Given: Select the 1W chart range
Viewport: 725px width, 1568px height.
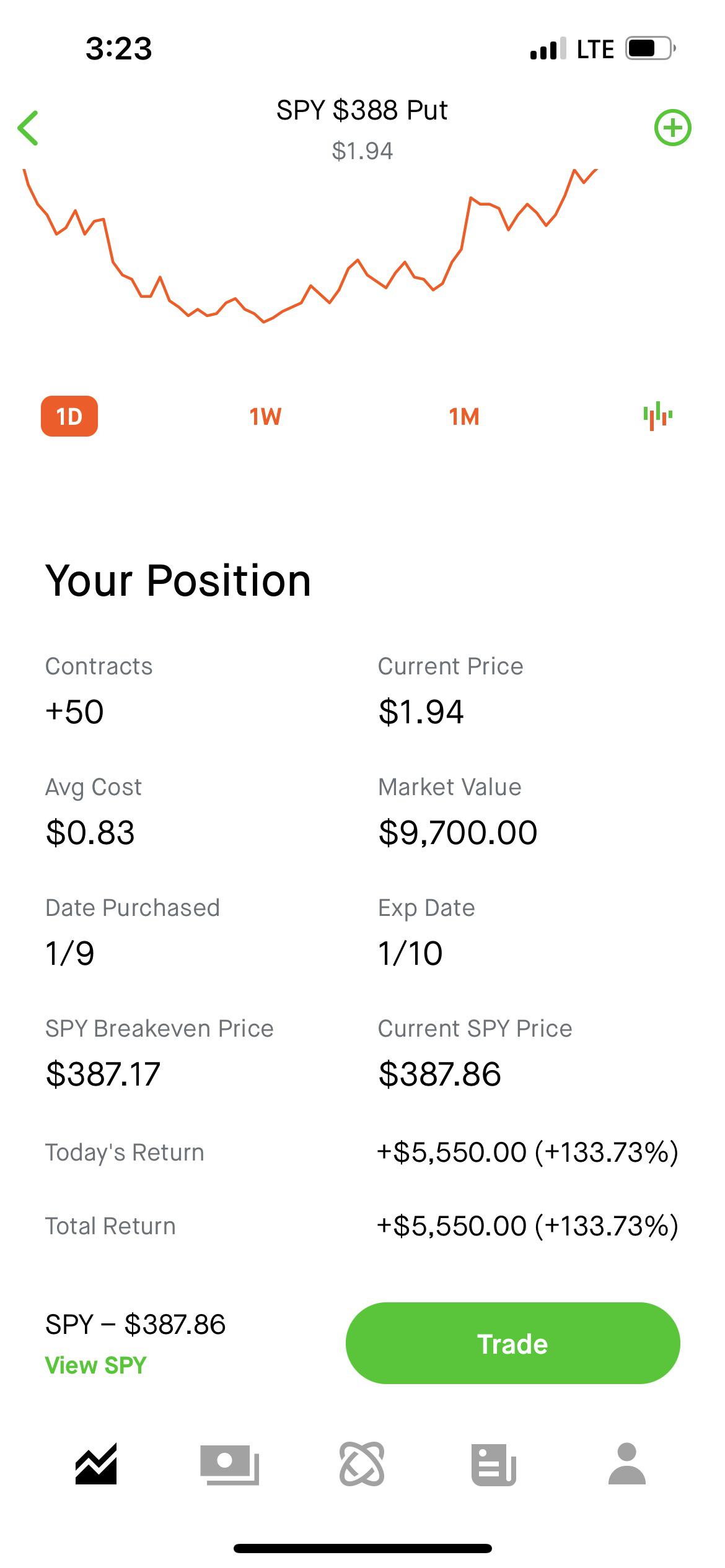Looking at the screenshot, I should coord(265,417).
